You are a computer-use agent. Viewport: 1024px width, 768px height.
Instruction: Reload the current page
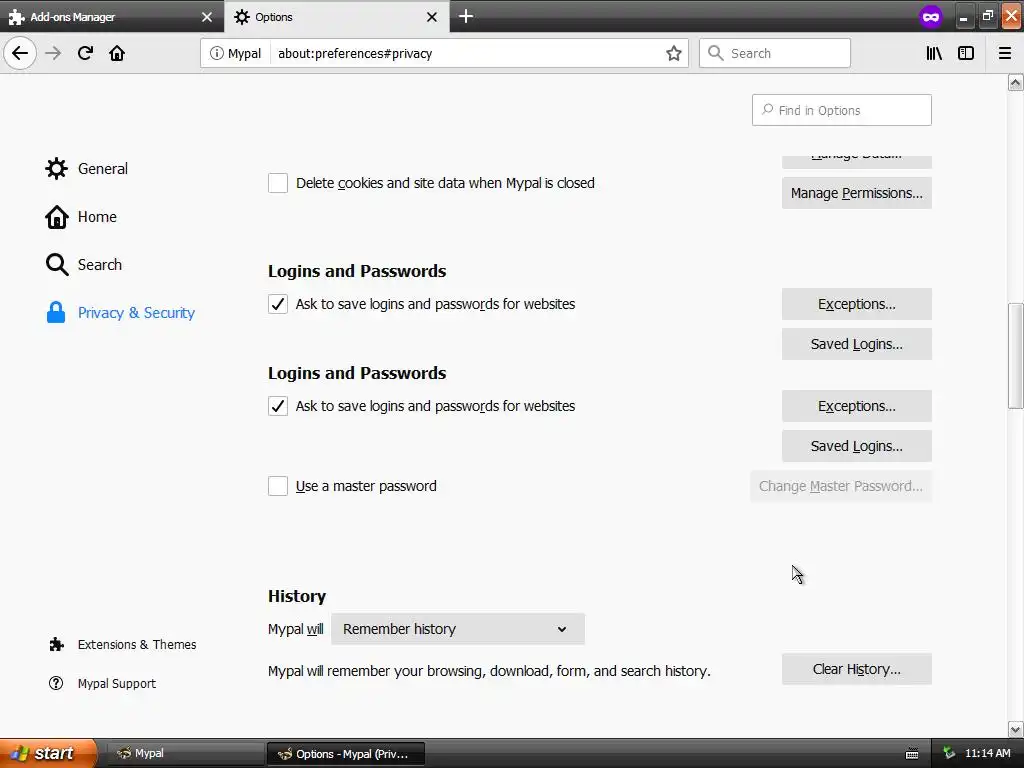click(85, 53)
